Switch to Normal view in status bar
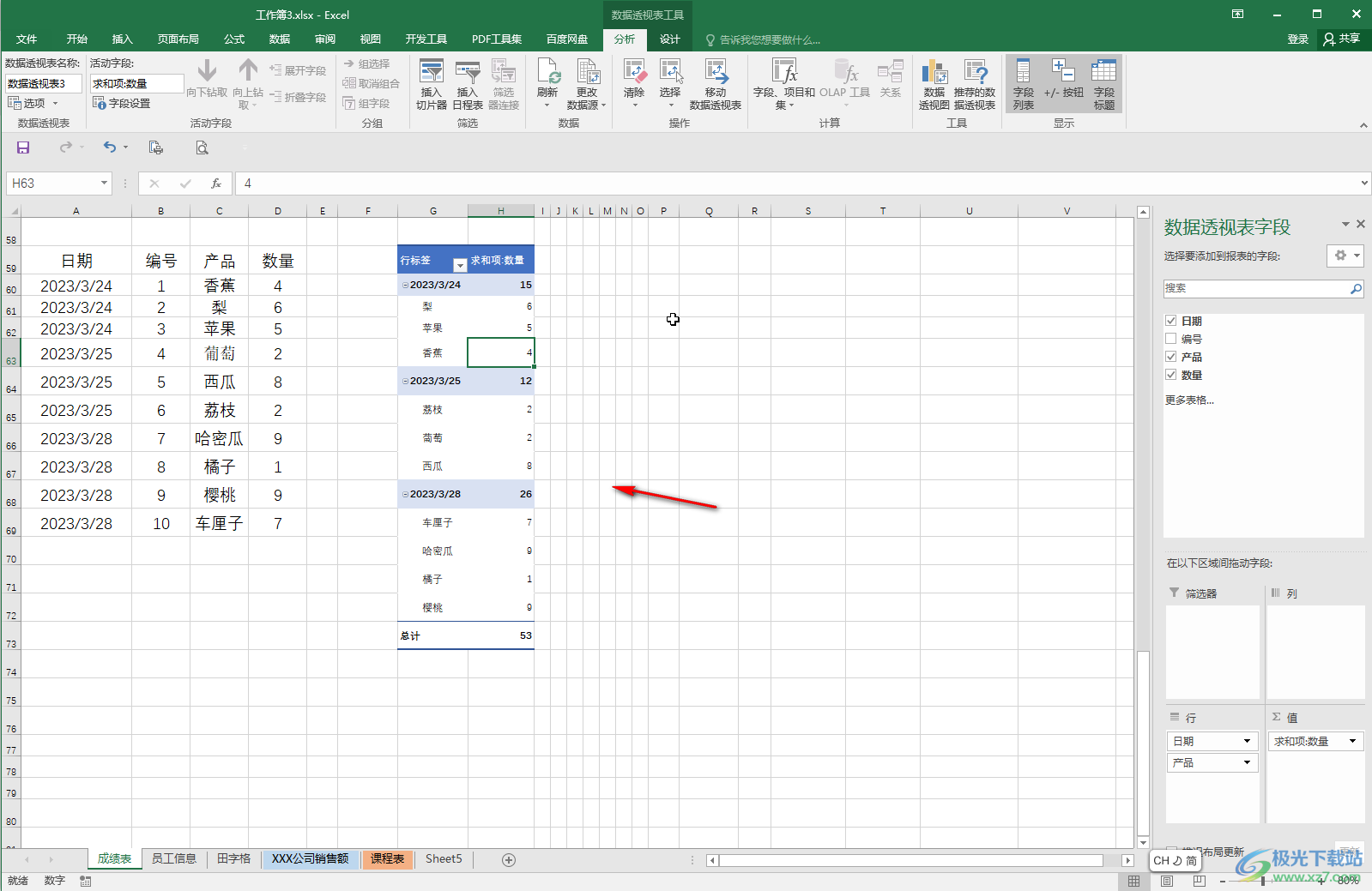1372x891 pixels. point(1134,881)
